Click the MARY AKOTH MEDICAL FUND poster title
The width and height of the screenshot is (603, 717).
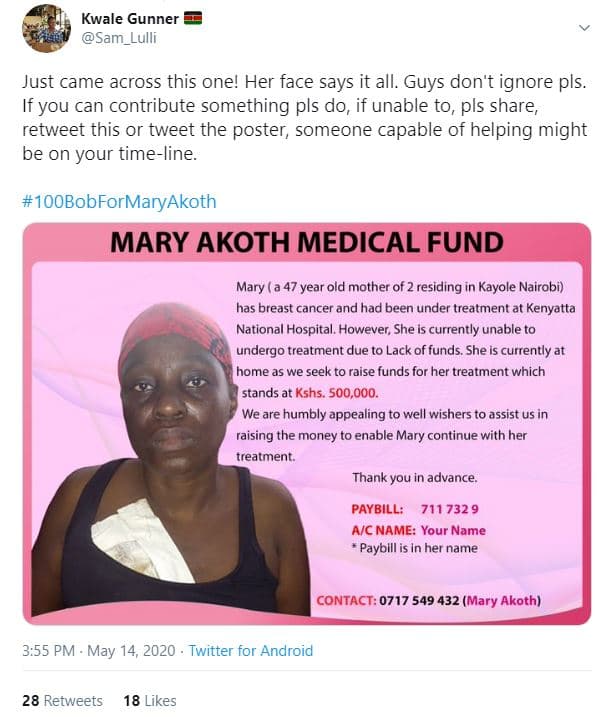coord(307,242)
